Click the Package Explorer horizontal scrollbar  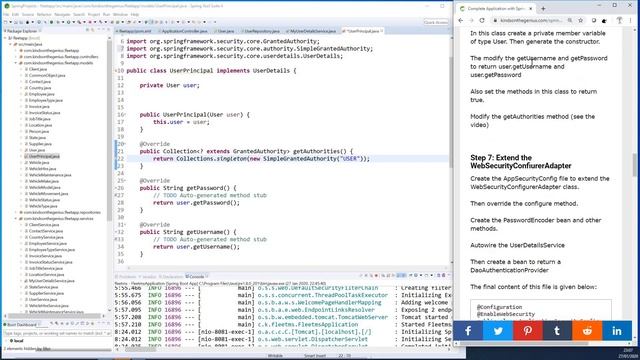(x=54, y=316)
